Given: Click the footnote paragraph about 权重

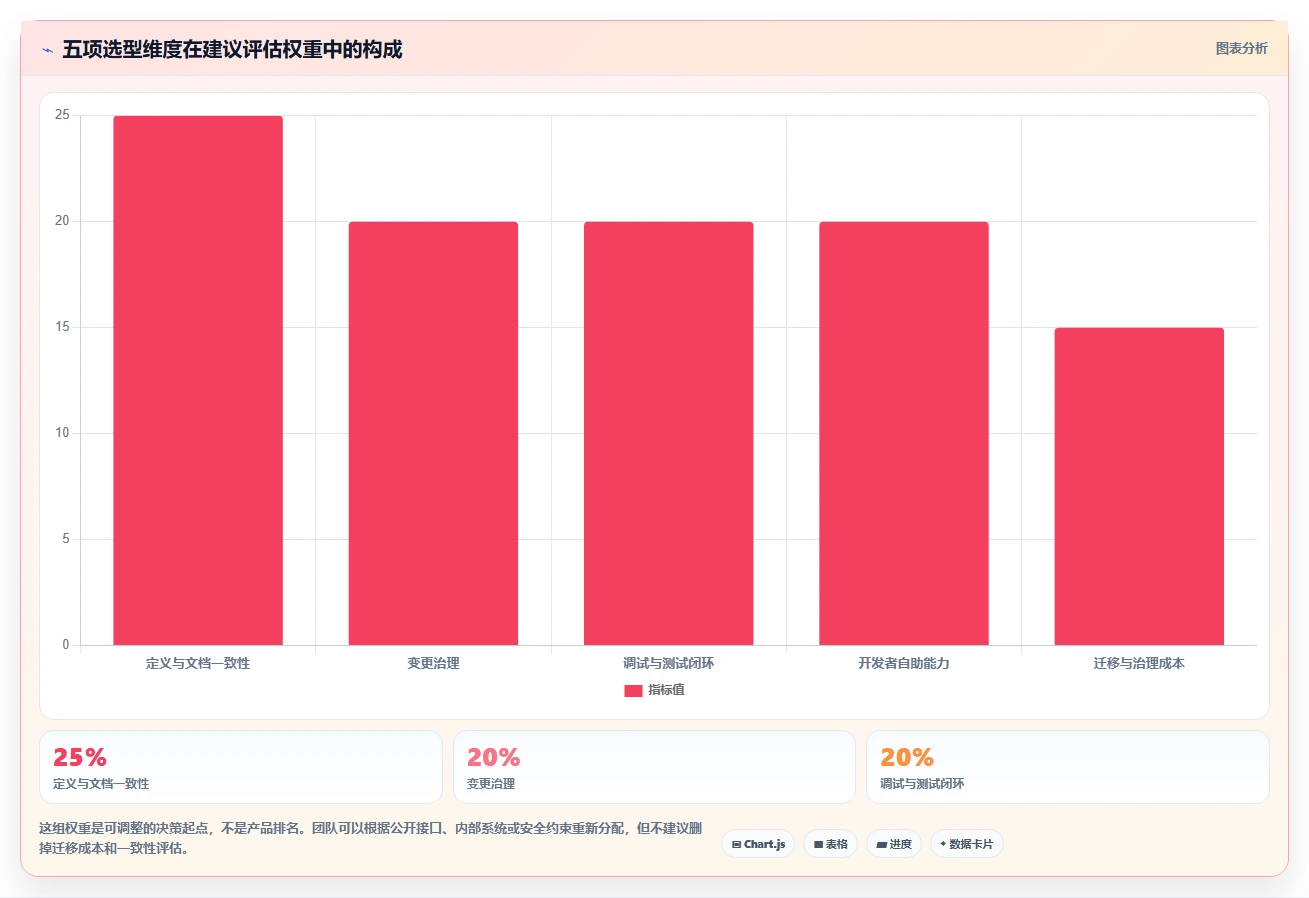Looking at the screenshot, I should (370, 839).
